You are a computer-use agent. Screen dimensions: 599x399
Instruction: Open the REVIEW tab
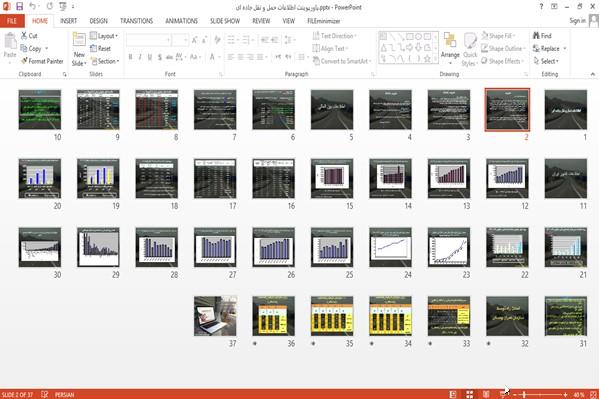click(x=261, y=21)
